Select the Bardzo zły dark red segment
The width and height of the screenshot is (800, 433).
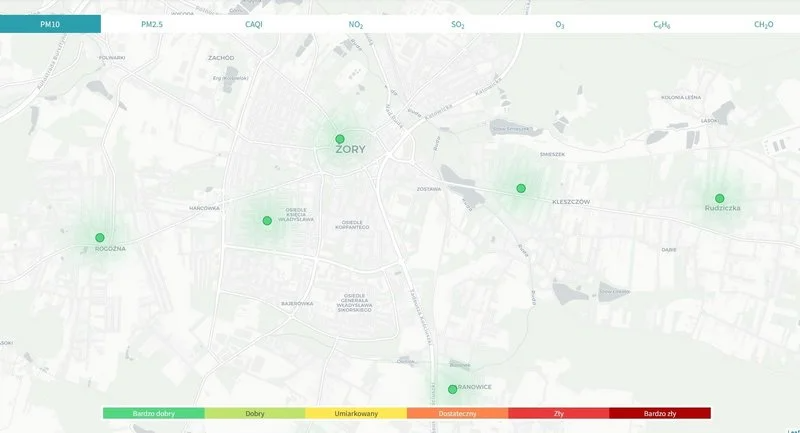point(660,413)
